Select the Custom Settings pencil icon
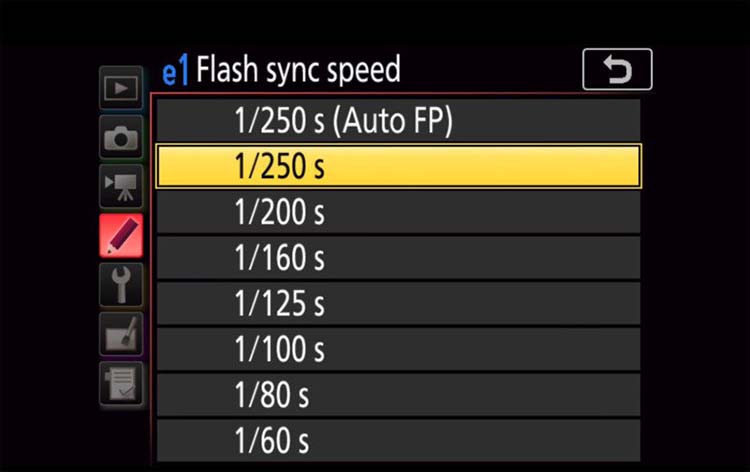Screen dimensions: 750x472 (121, 236)
